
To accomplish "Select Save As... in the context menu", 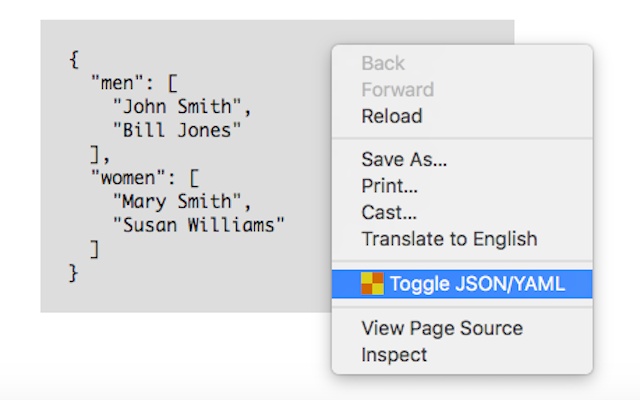I will coord(404,159).
